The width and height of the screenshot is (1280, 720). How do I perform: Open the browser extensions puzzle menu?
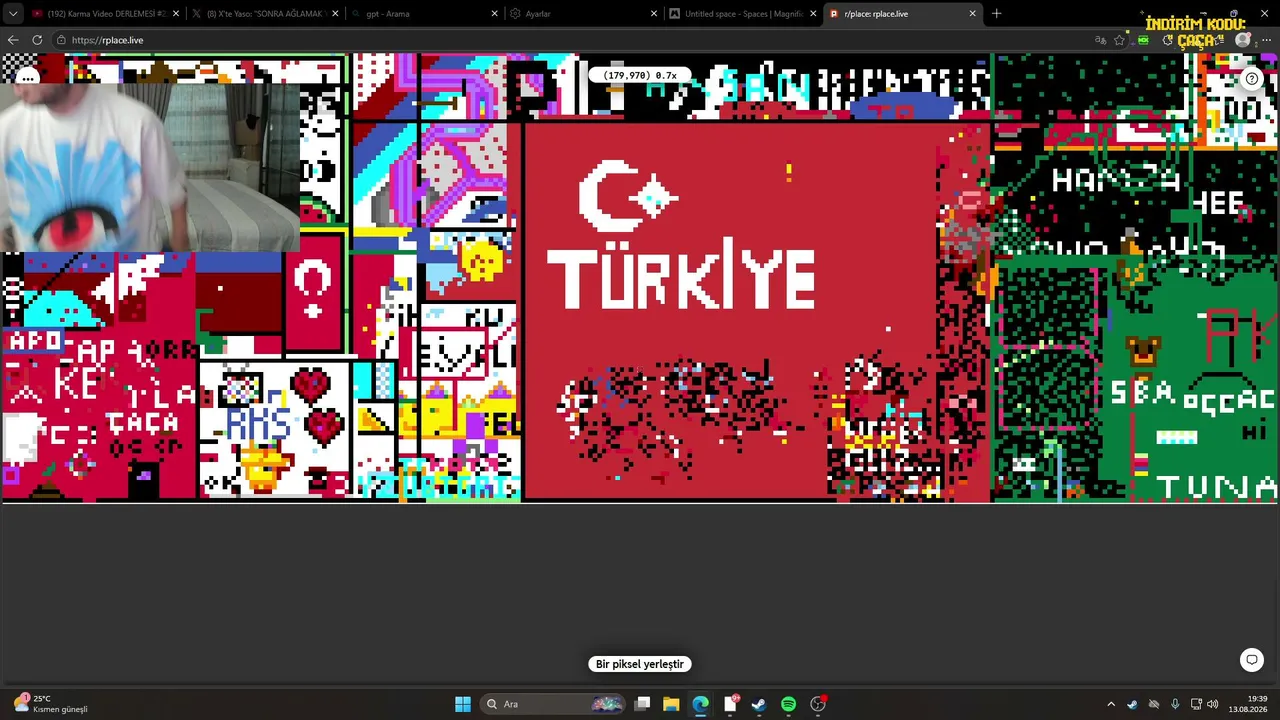[1168, 40]
